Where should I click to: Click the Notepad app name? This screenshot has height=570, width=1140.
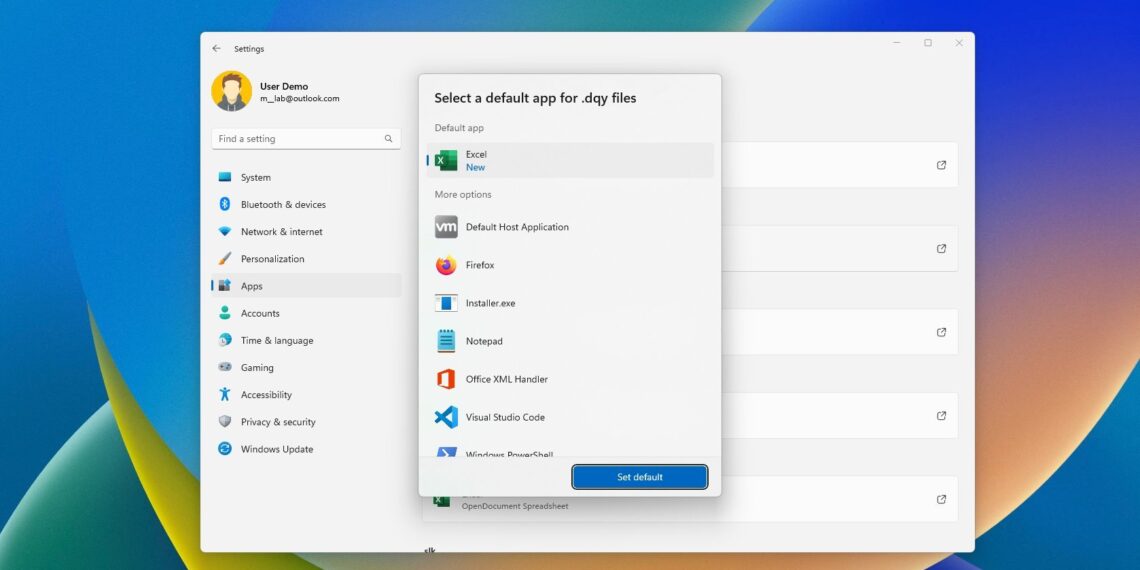pos(484,341)
